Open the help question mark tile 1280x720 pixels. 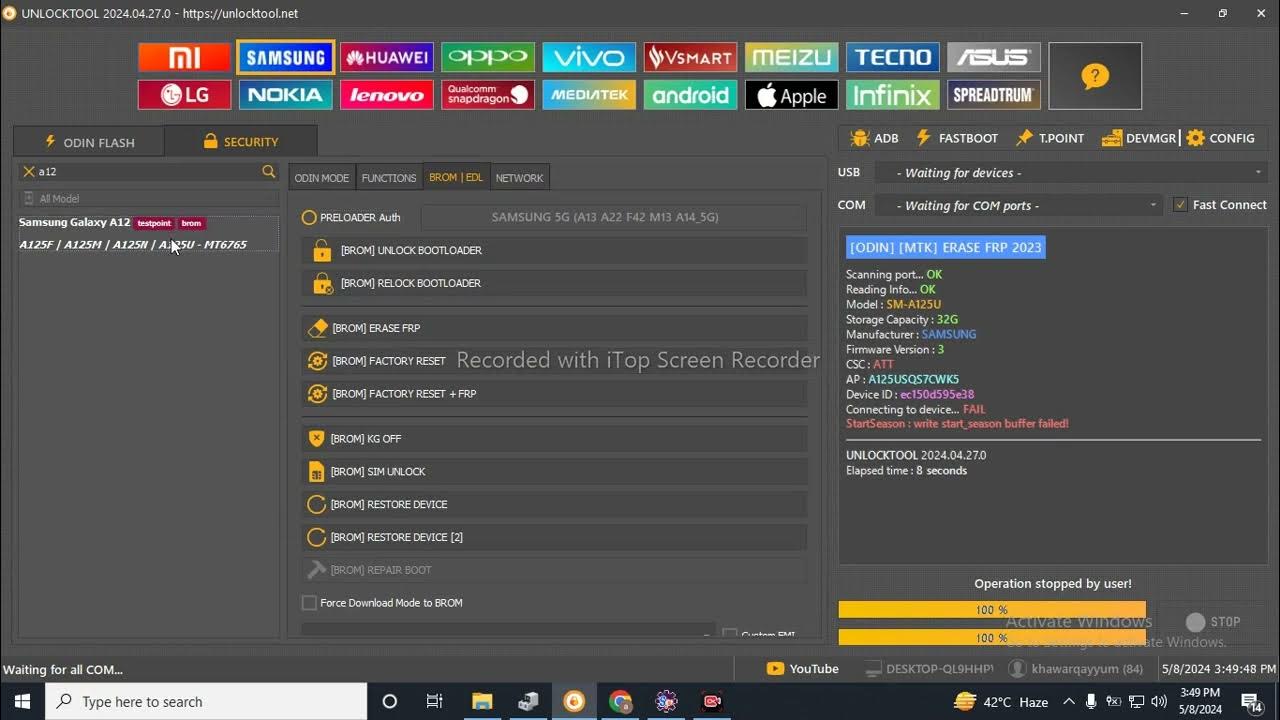coord(1095,76)
